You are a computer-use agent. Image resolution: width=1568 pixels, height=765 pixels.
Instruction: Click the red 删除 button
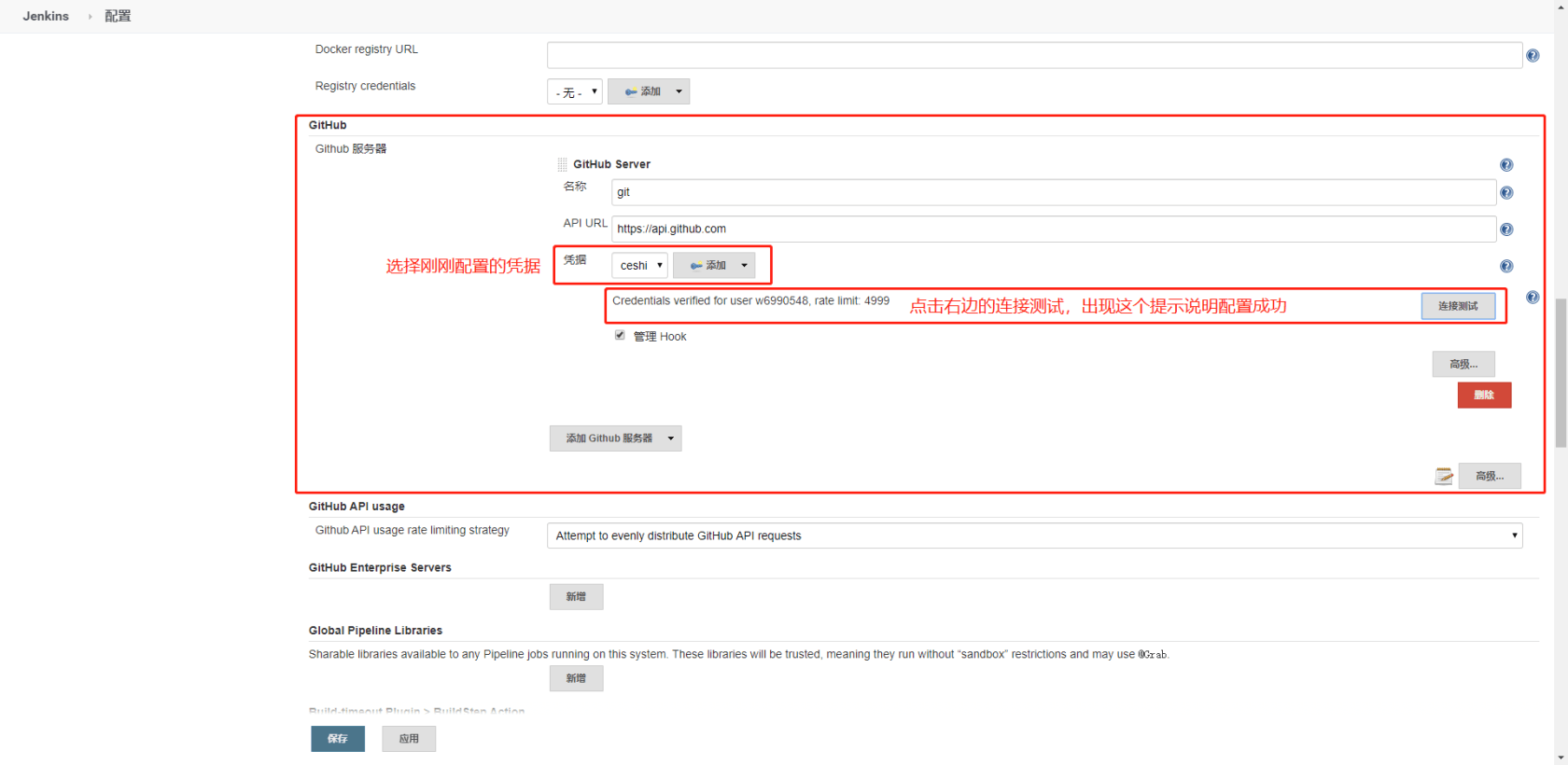(x=1484, y=395)
